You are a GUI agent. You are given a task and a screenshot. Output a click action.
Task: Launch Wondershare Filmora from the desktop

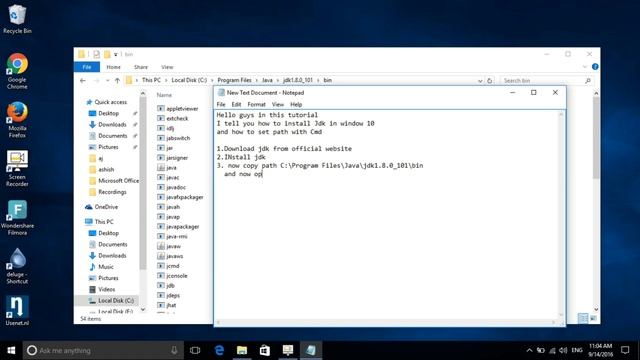coord(17,218)
